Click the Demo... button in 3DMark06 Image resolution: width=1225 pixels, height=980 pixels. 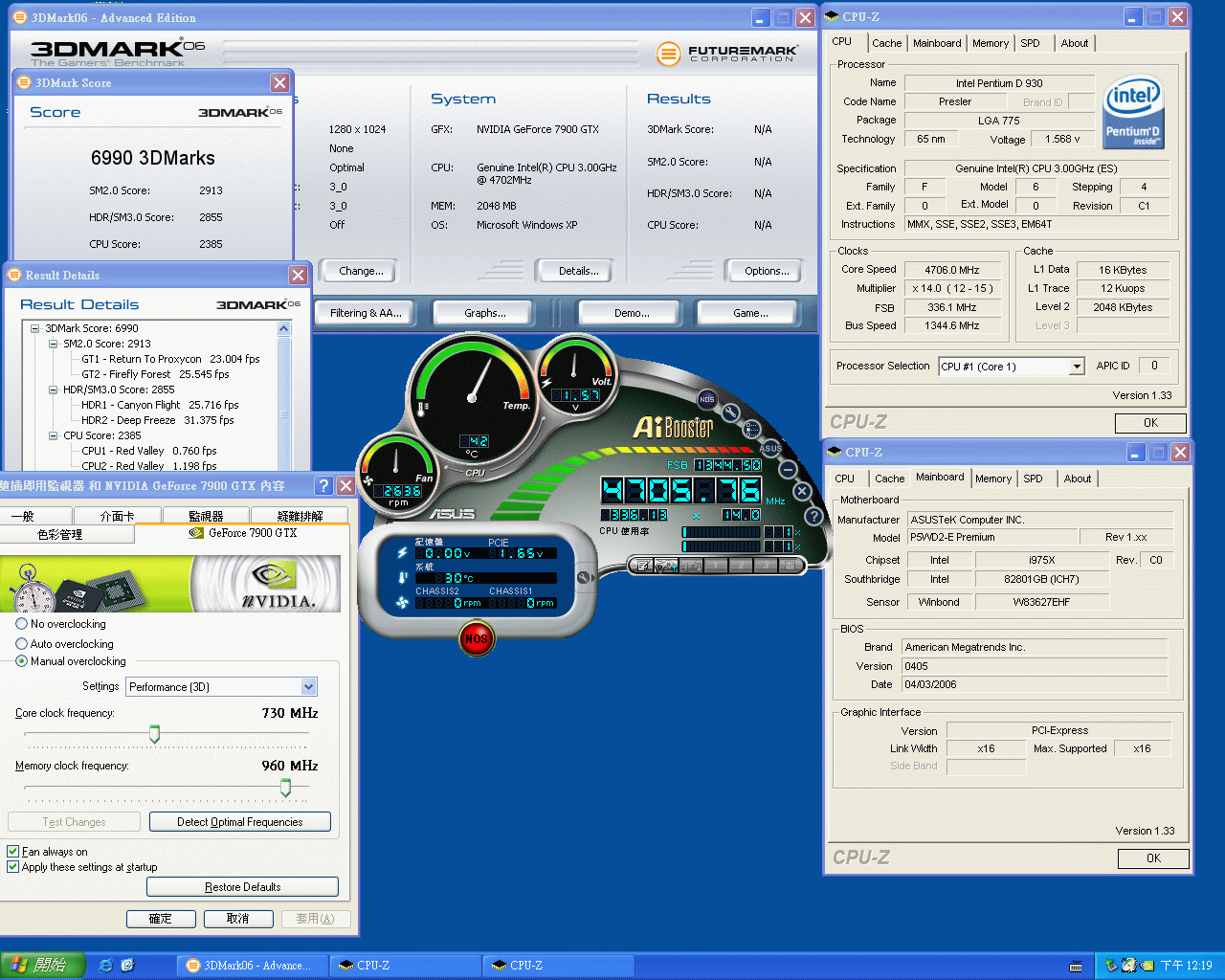[x=632, y=313]
